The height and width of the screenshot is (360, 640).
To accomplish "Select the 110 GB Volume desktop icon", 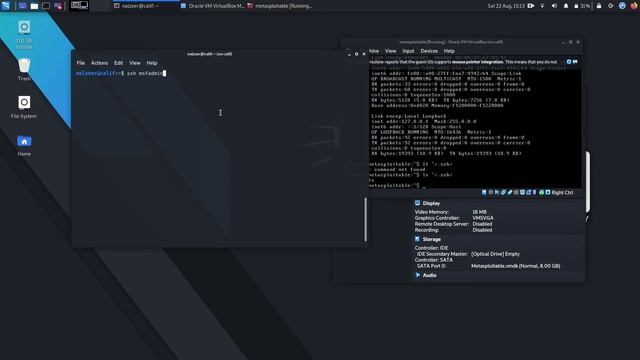I will (24, 35).
